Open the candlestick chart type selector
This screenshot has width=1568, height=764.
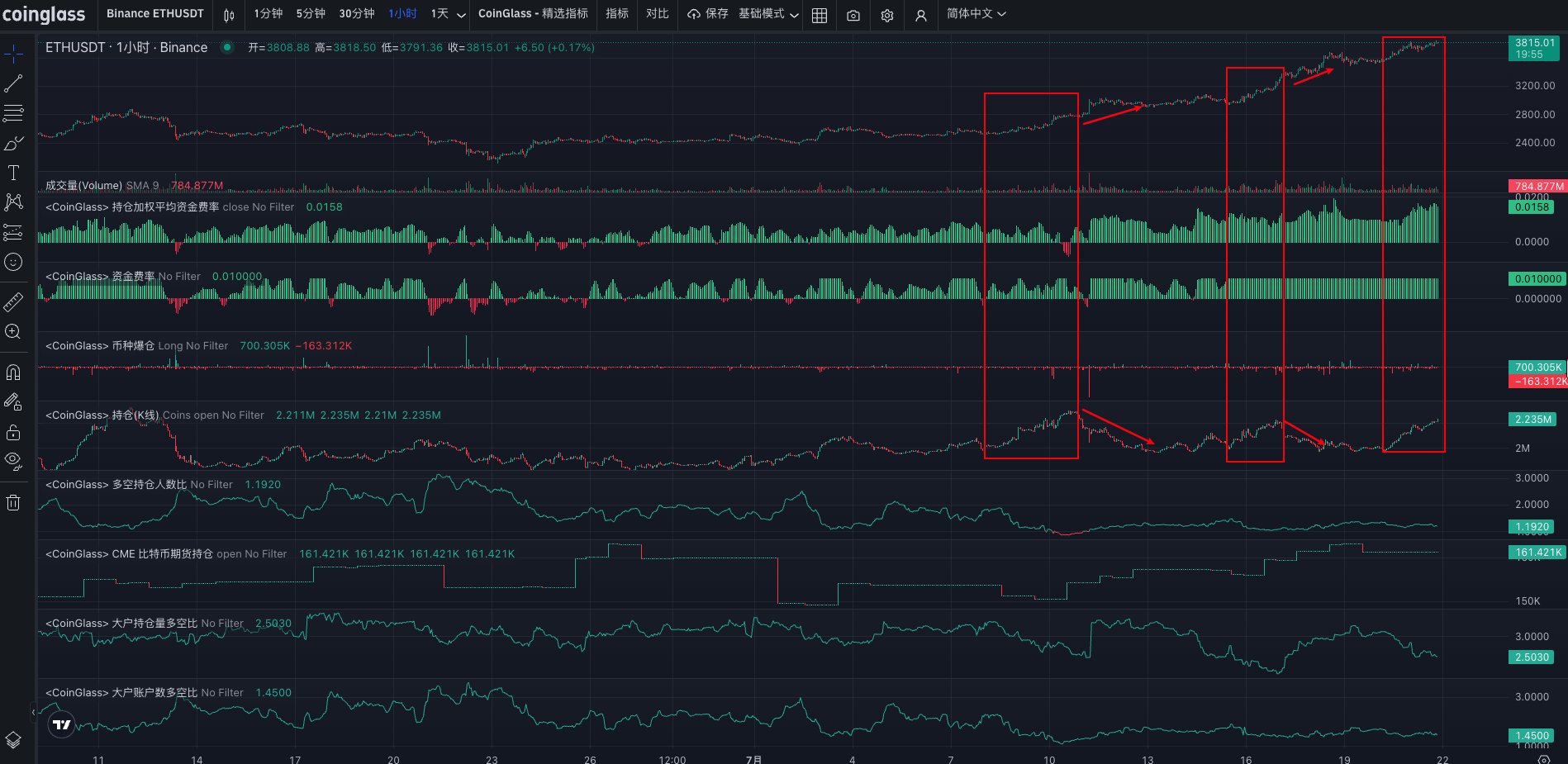[x=229, y=15]
